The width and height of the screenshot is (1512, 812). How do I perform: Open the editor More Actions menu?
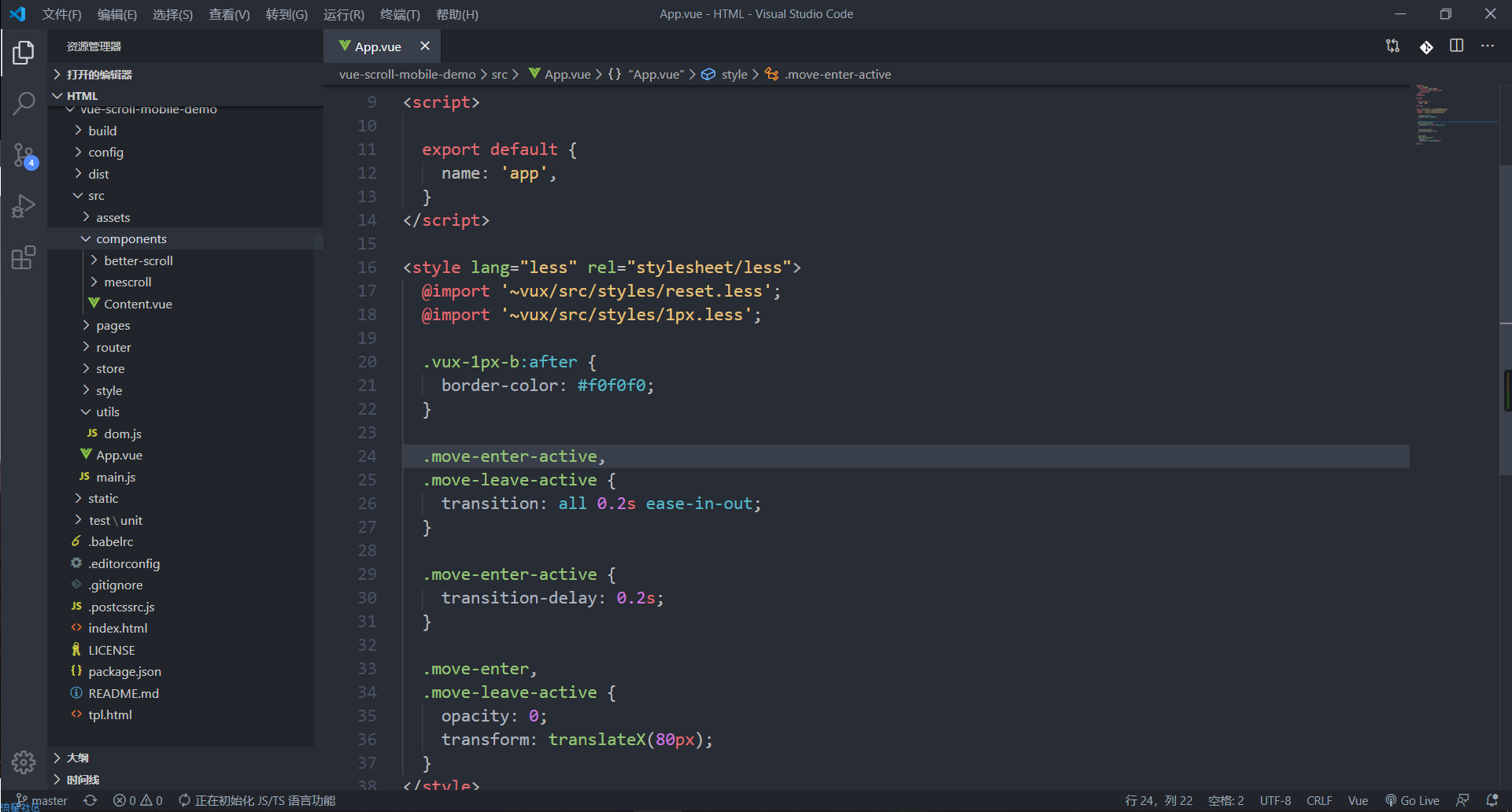(1488, 46)
